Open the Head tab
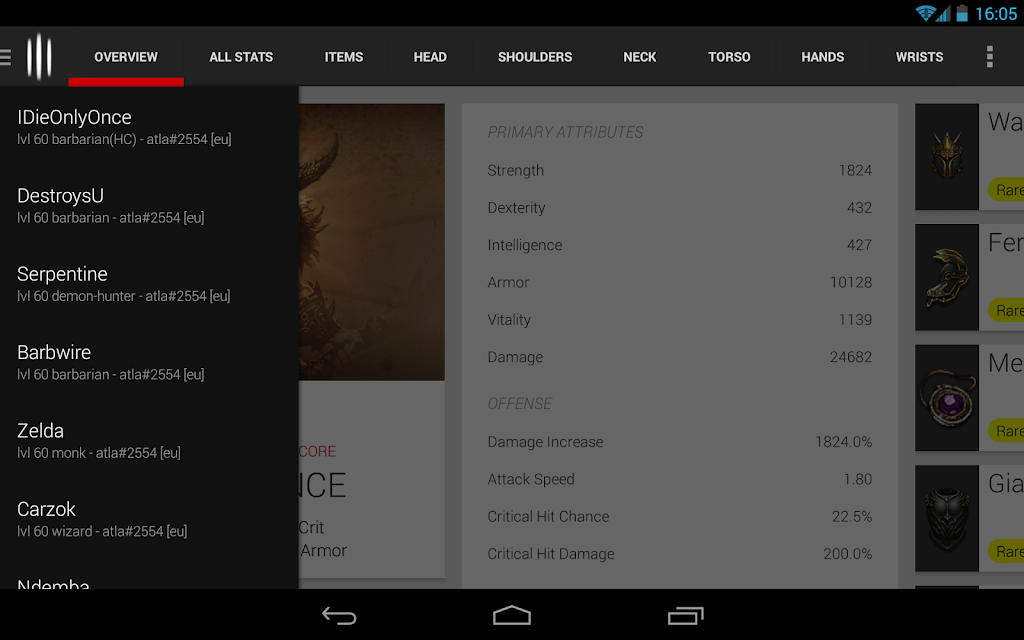The height and width of the screenshot is (640, 1024). pos(430,57)
